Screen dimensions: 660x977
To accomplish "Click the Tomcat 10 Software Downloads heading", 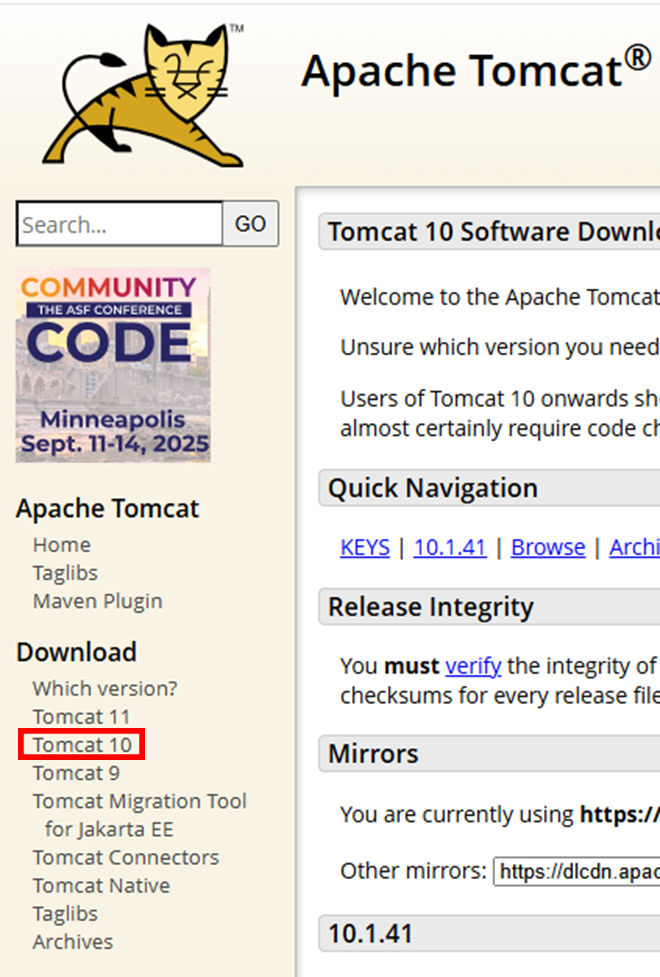I will click(494, 232).
